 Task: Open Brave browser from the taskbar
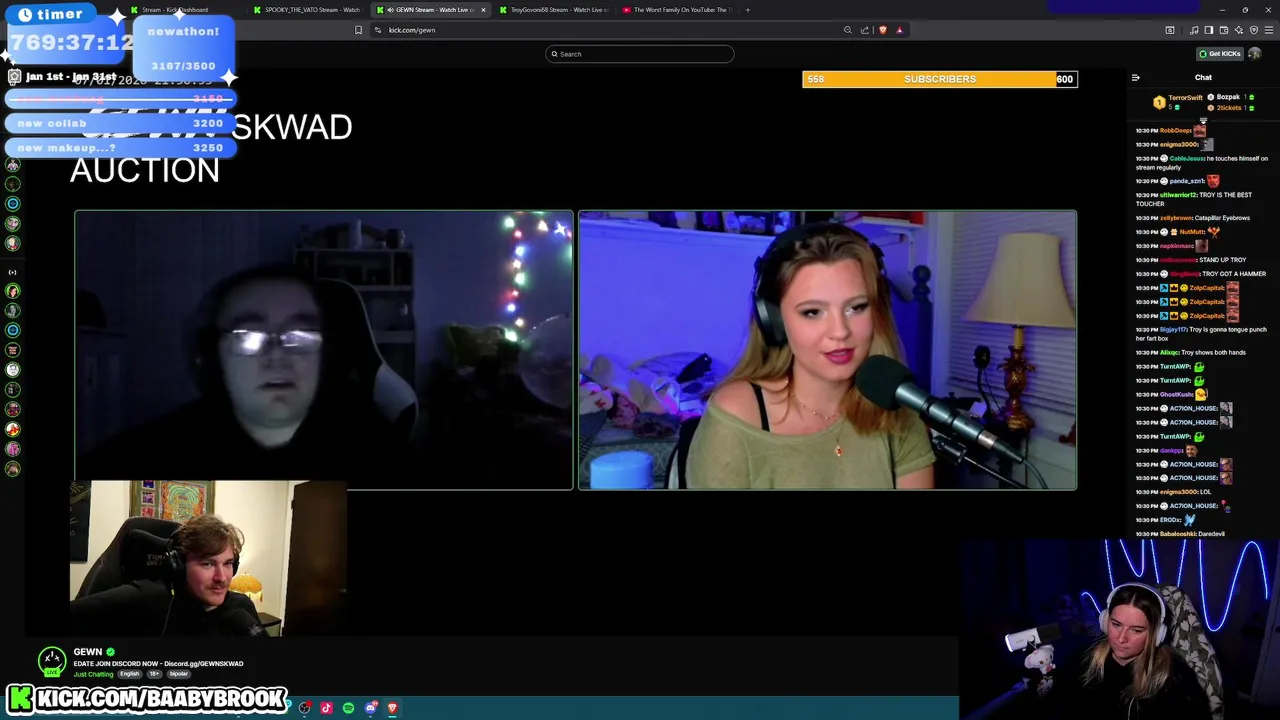point(392,708)
